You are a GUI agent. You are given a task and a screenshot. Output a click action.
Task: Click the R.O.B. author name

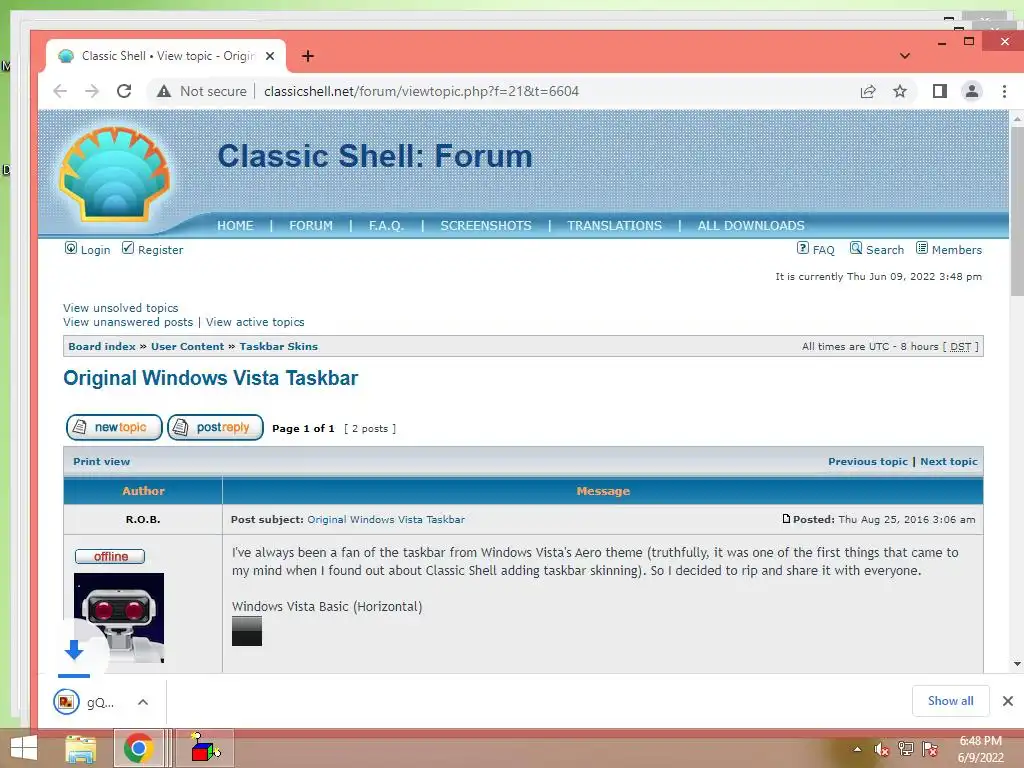[143, 519]
